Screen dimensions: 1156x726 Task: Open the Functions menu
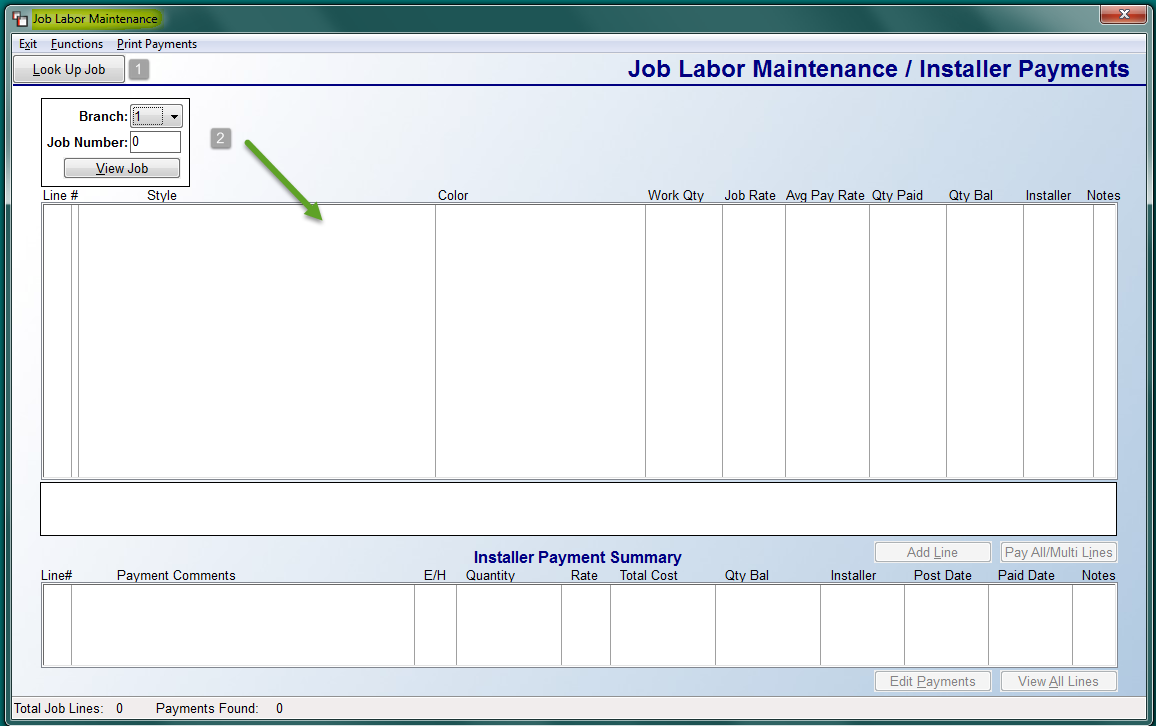point(77,43)
